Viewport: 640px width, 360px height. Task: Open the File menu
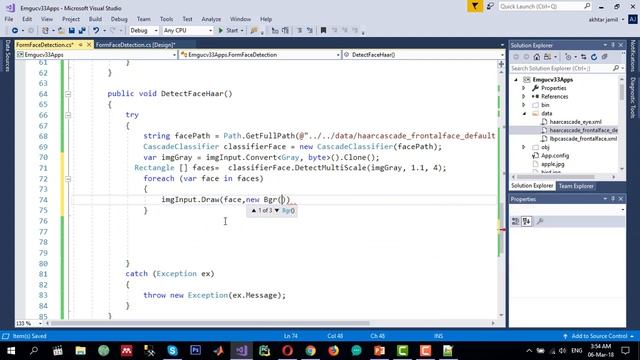[x=9, y=19]
